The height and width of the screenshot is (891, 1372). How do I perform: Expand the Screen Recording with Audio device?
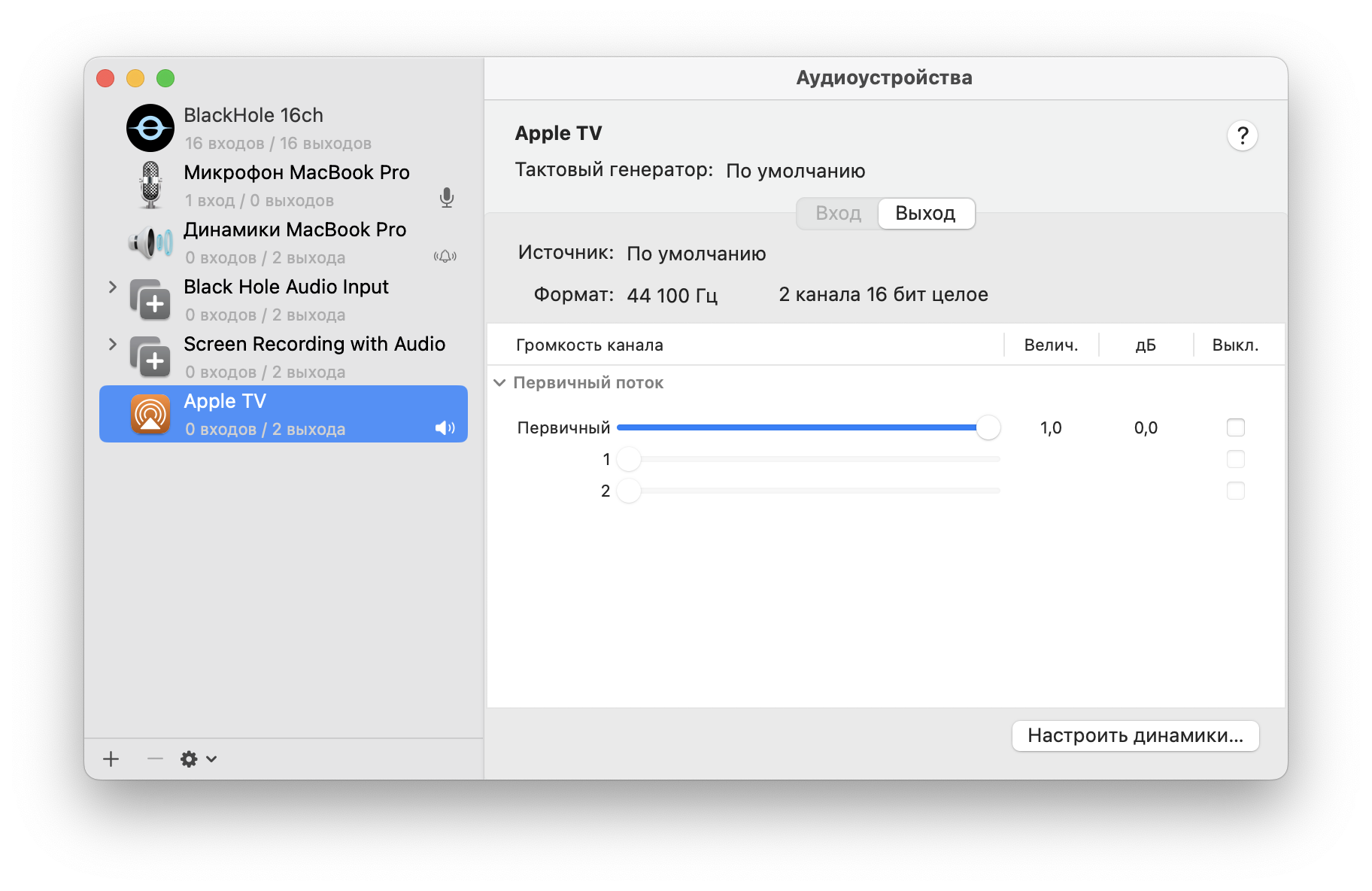click(113, 344)
